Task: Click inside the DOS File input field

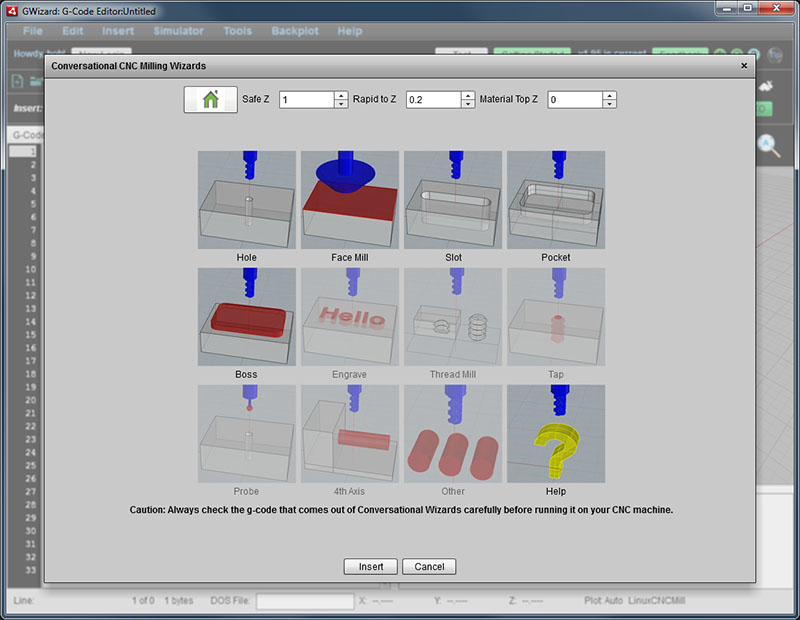Action: [303, 601]
